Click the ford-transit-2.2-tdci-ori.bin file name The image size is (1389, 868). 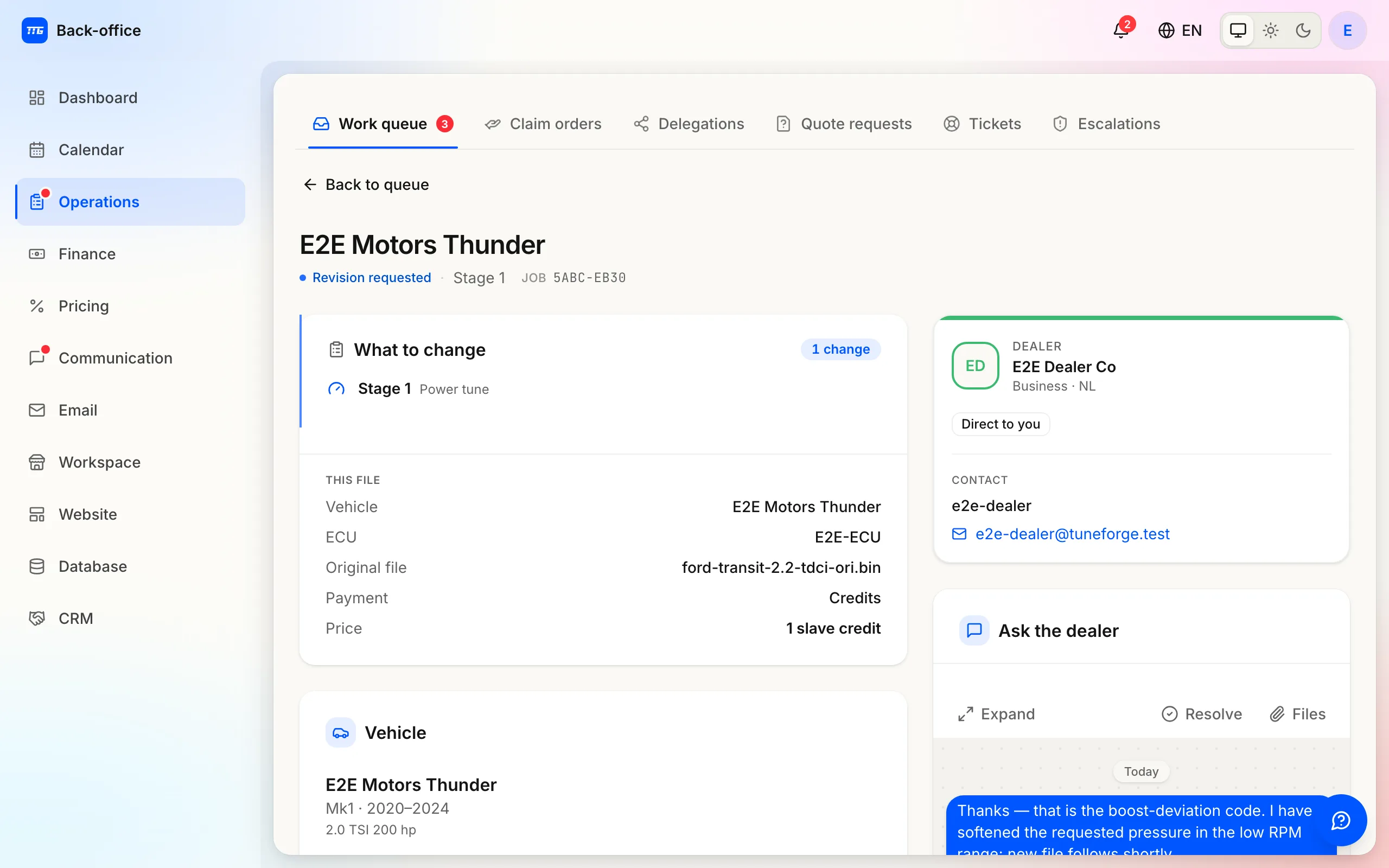tap(781, 567)
